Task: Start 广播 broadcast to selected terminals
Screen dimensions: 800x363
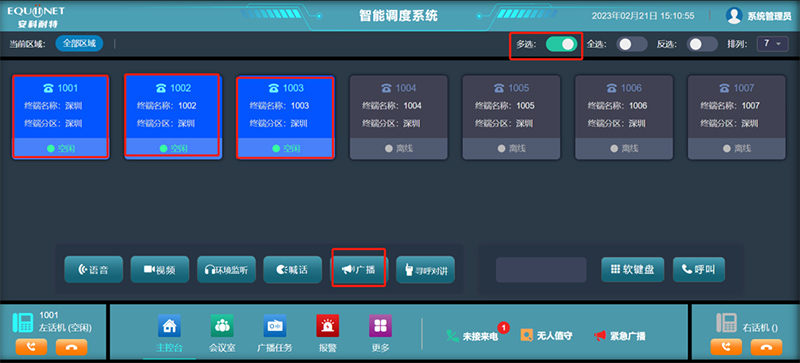Action: (x=359, y=270)
